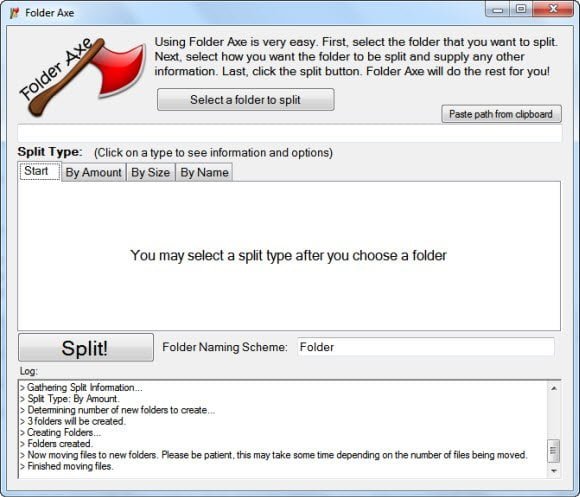Viewport: 580px width, 497px height.
Task: Click the Folder Axe title bar icon
Action: [x=14, y=13]
